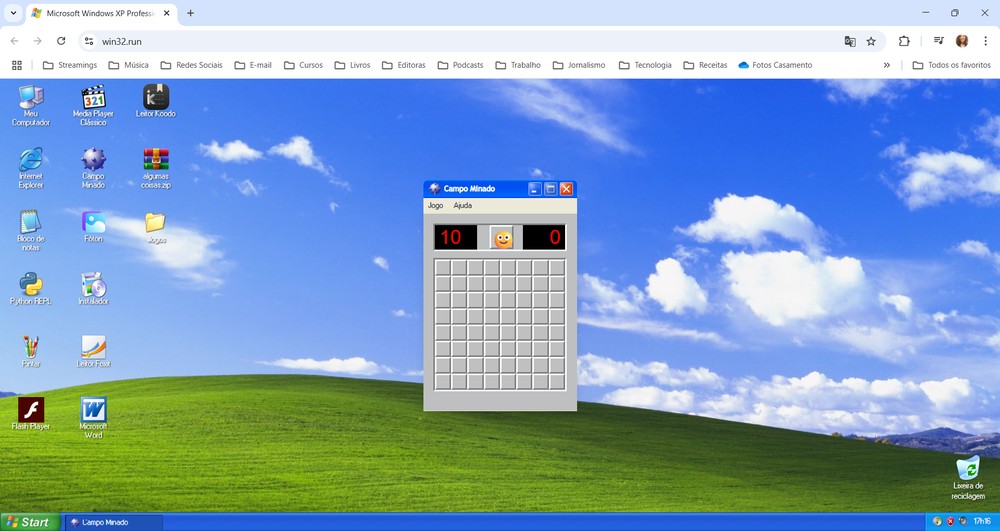Open Redes Sociais bookmark folder

point(191,65)
